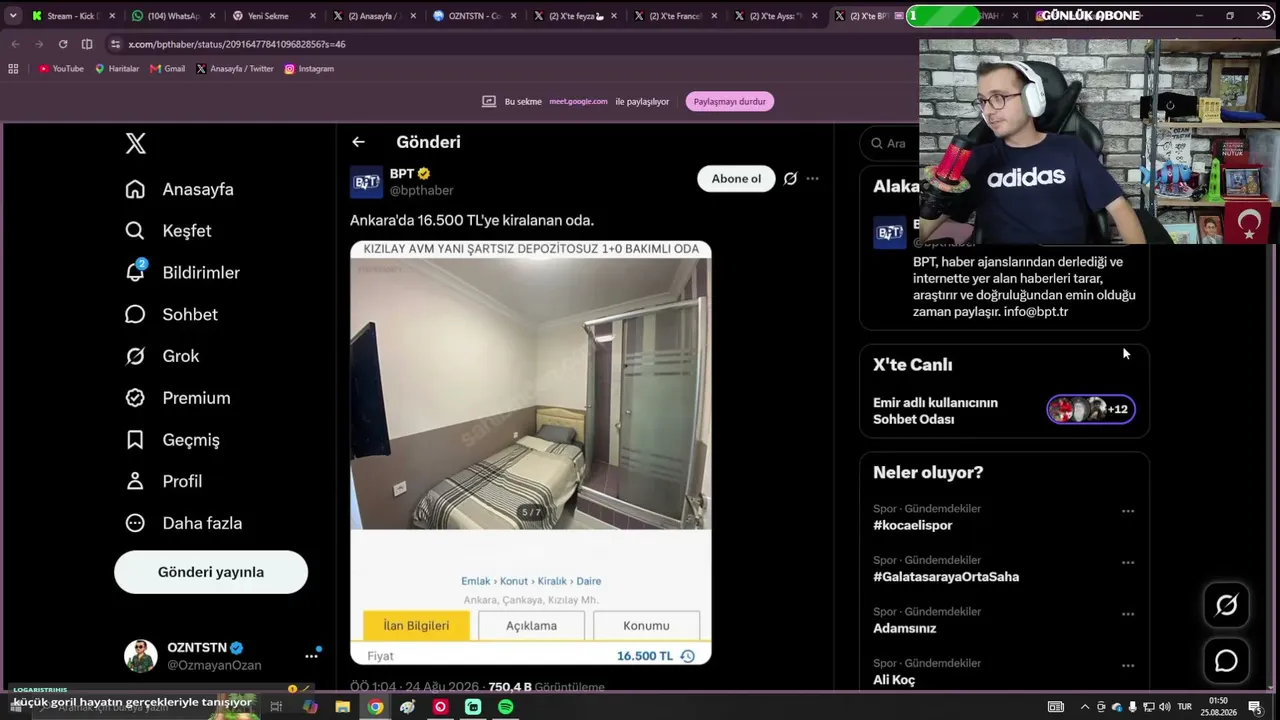Go to Profil page
The height and width of the screenshot is (720, 1280).
164,481
